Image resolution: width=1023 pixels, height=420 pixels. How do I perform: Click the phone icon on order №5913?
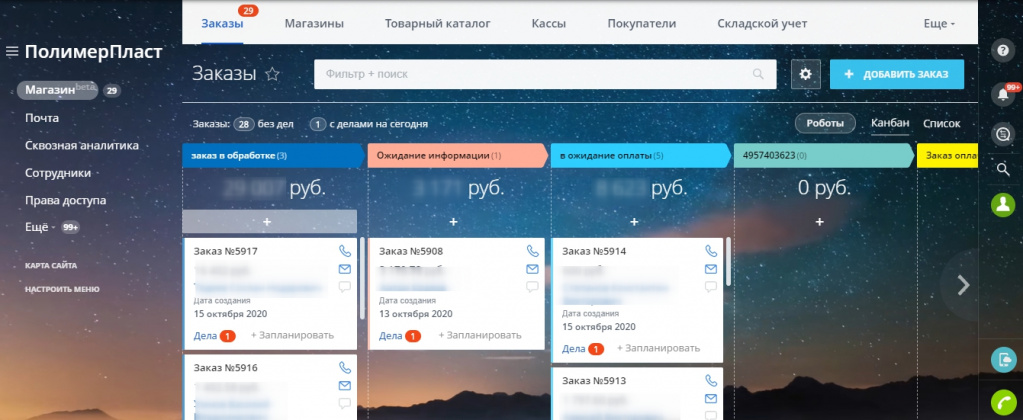tap(711, 380)
